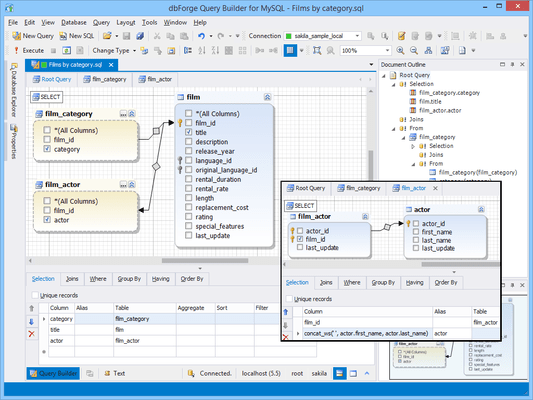Viewport: 533px width, 400px height.
Task: Collapse the From node under Root Query
Action: point(394,128)
